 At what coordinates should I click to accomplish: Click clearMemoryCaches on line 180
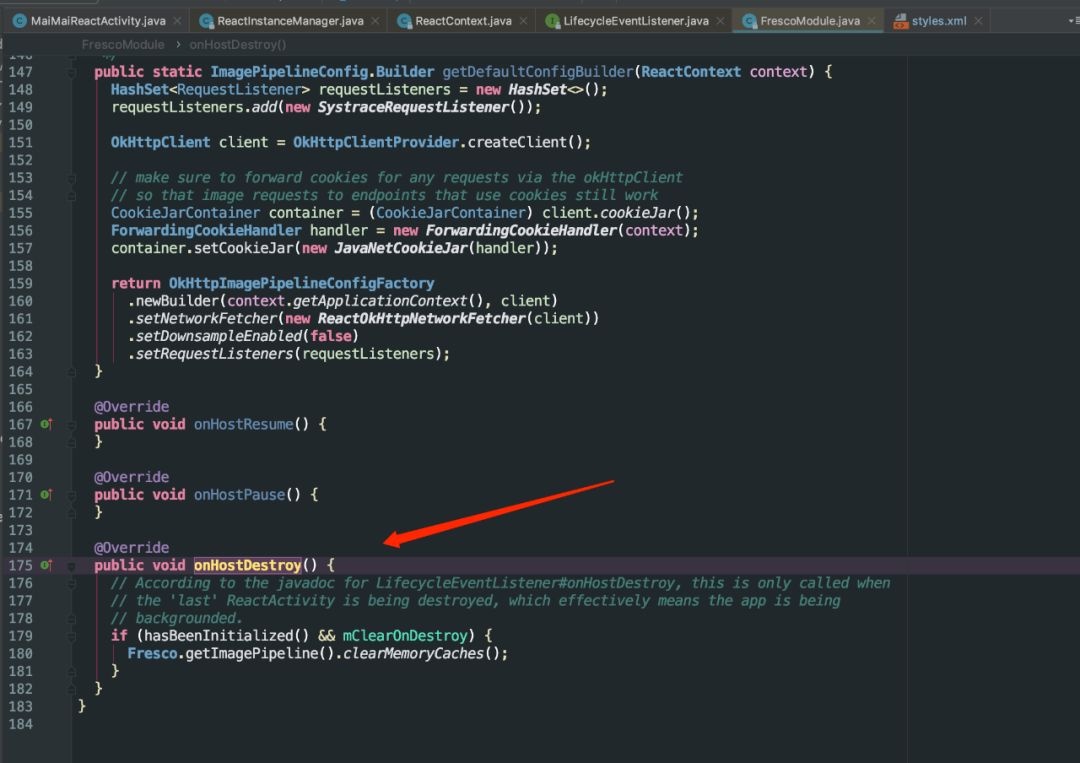coord(413,654)
